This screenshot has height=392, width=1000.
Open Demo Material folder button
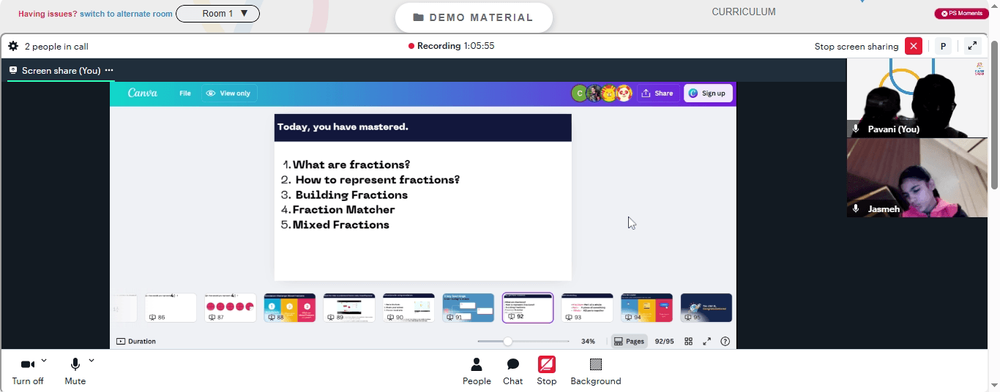[x=473, y=18]
